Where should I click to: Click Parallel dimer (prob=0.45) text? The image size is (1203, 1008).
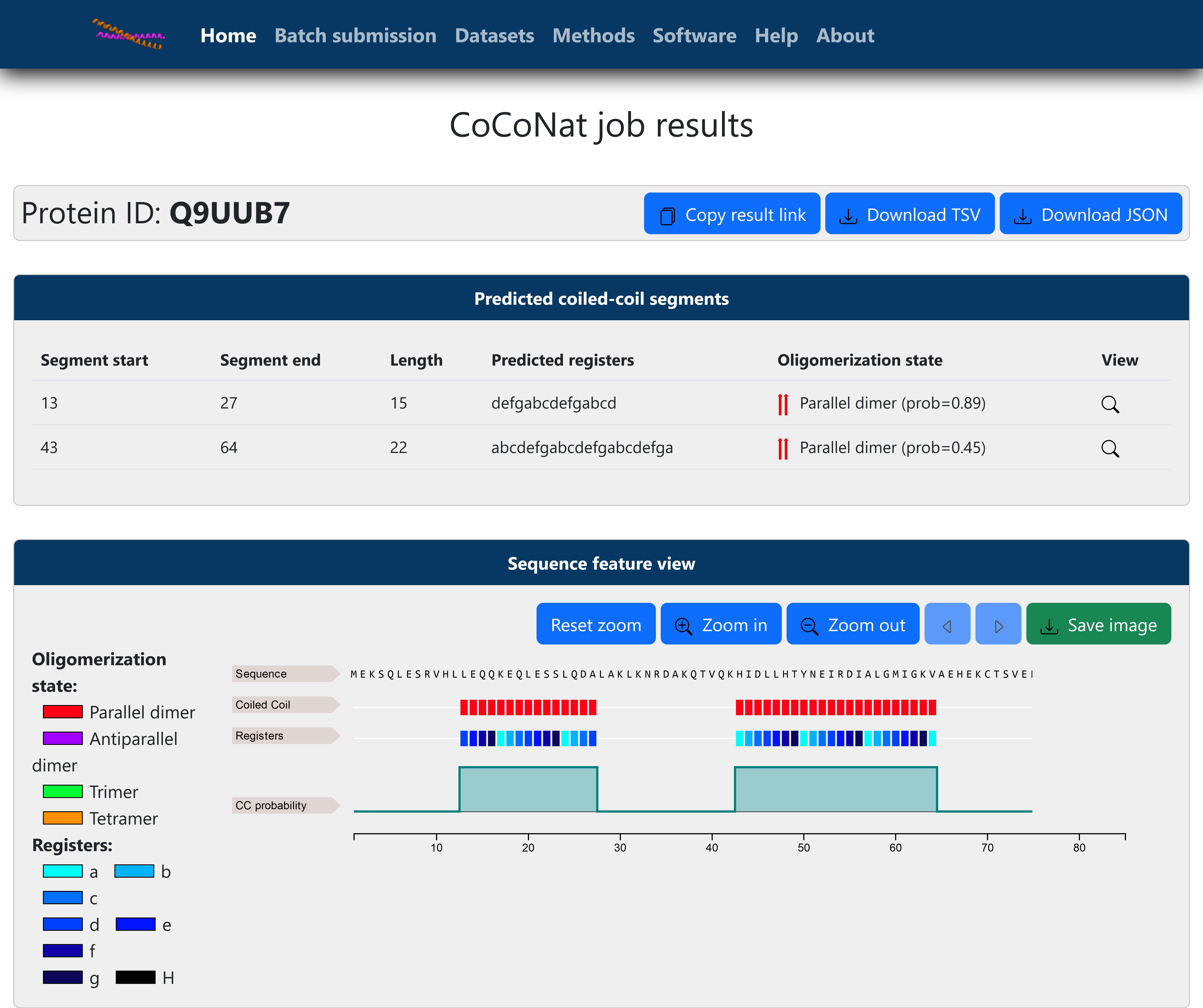coord(892,448)
